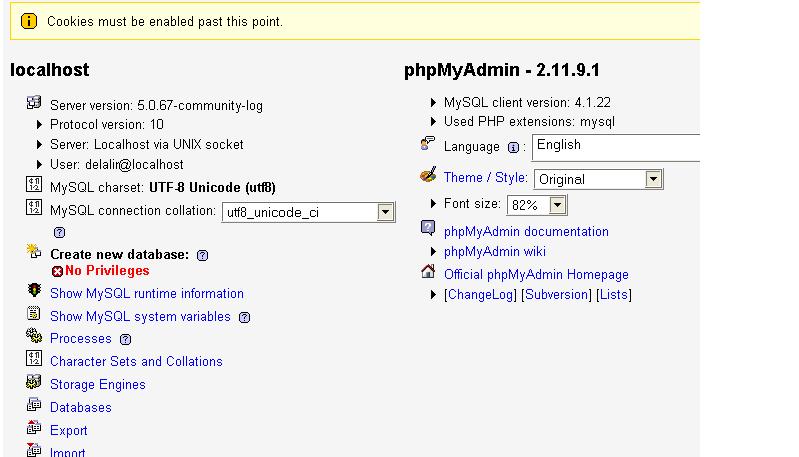799x457 pixels.
Task: Visit the Official phpMyAdmin Homepage link
Action: pyautogui.click(x=536, y=275)
